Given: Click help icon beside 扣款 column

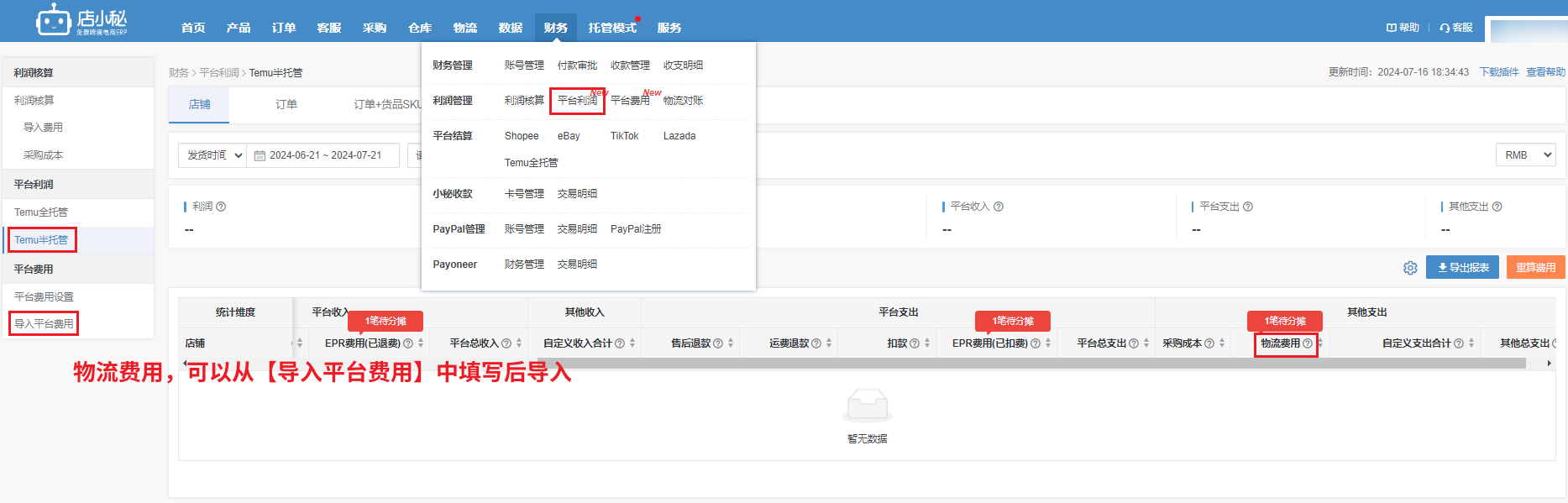Looking at the screenshot, I should 915,343.
